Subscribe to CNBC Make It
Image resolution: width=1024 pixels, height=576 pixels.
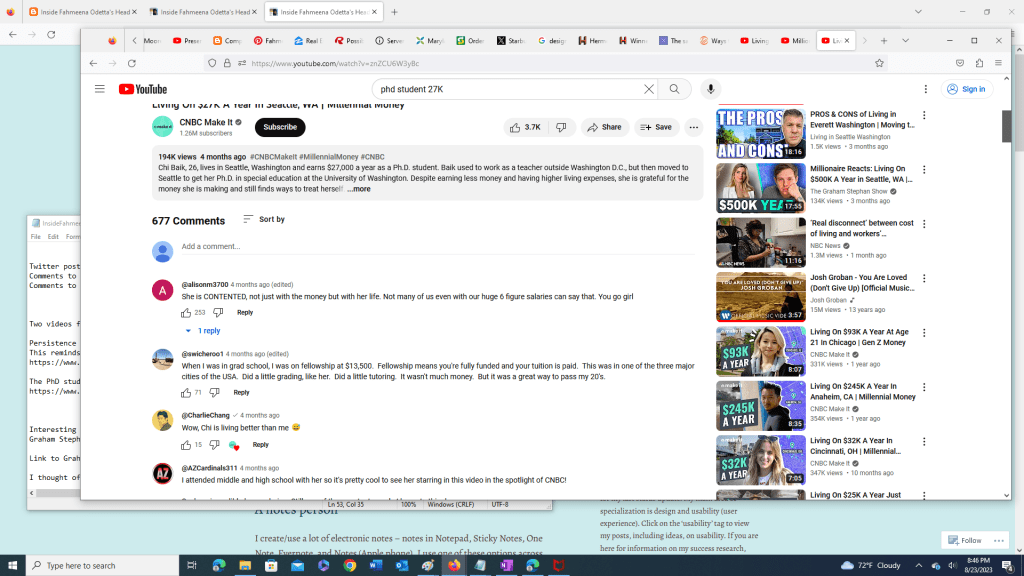pyautogui.click(x=279, y=127)
